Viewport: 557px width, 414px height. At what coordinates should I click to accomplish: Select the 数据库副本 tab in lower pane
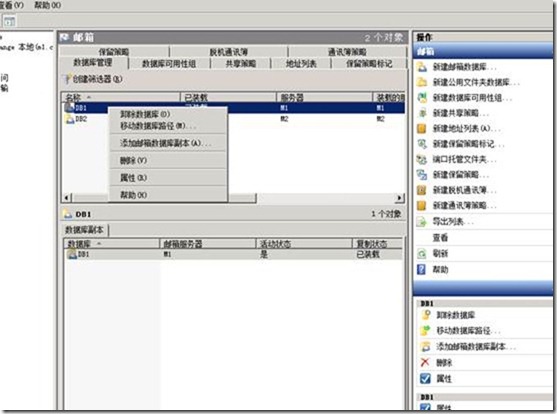pos(85,230)
